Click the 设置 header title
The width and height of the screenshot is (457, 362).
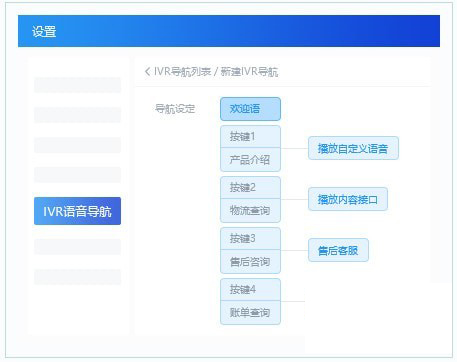(x=44, y=31)
